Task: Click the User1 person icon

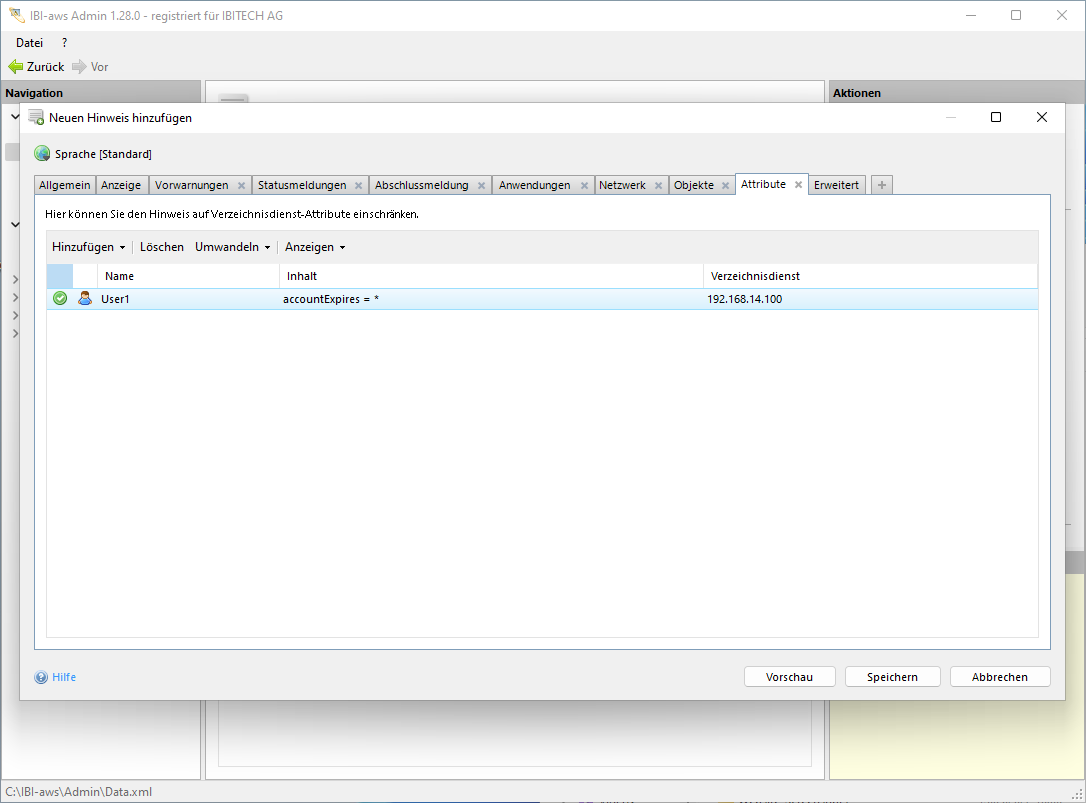Action: coord(85,298)
